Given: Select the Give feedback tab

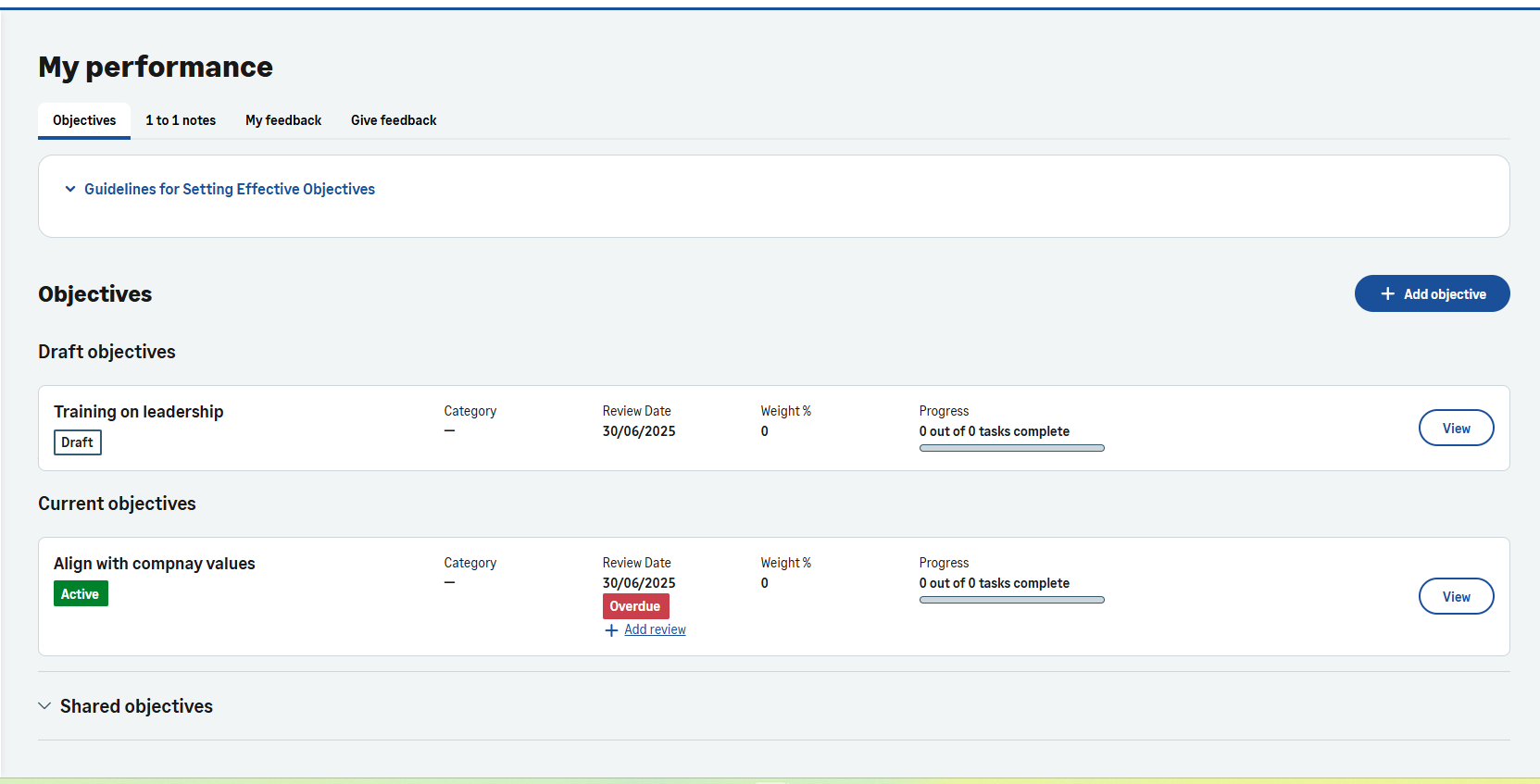Looking at the screenshot, I should pos(394,120).
